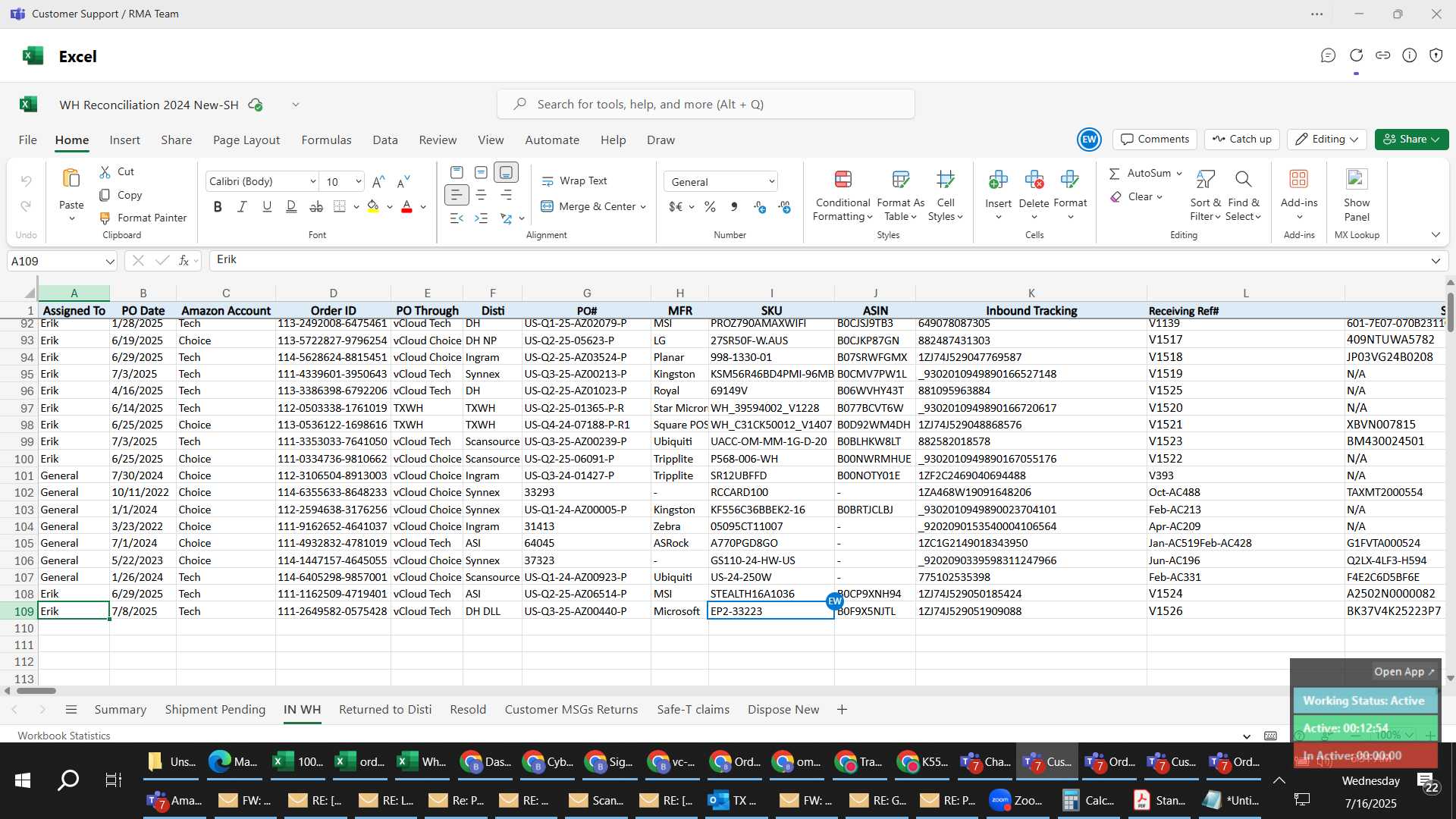Click the search for tools box

(x=706, y=105)
